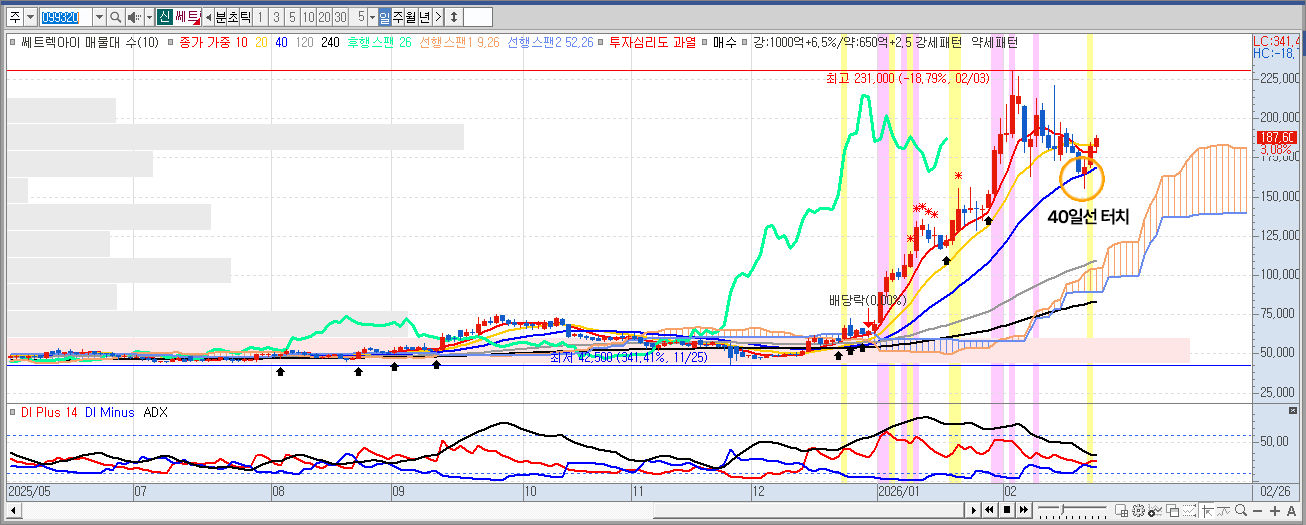Select the 일 (daily) chart period

click(385, 17)
